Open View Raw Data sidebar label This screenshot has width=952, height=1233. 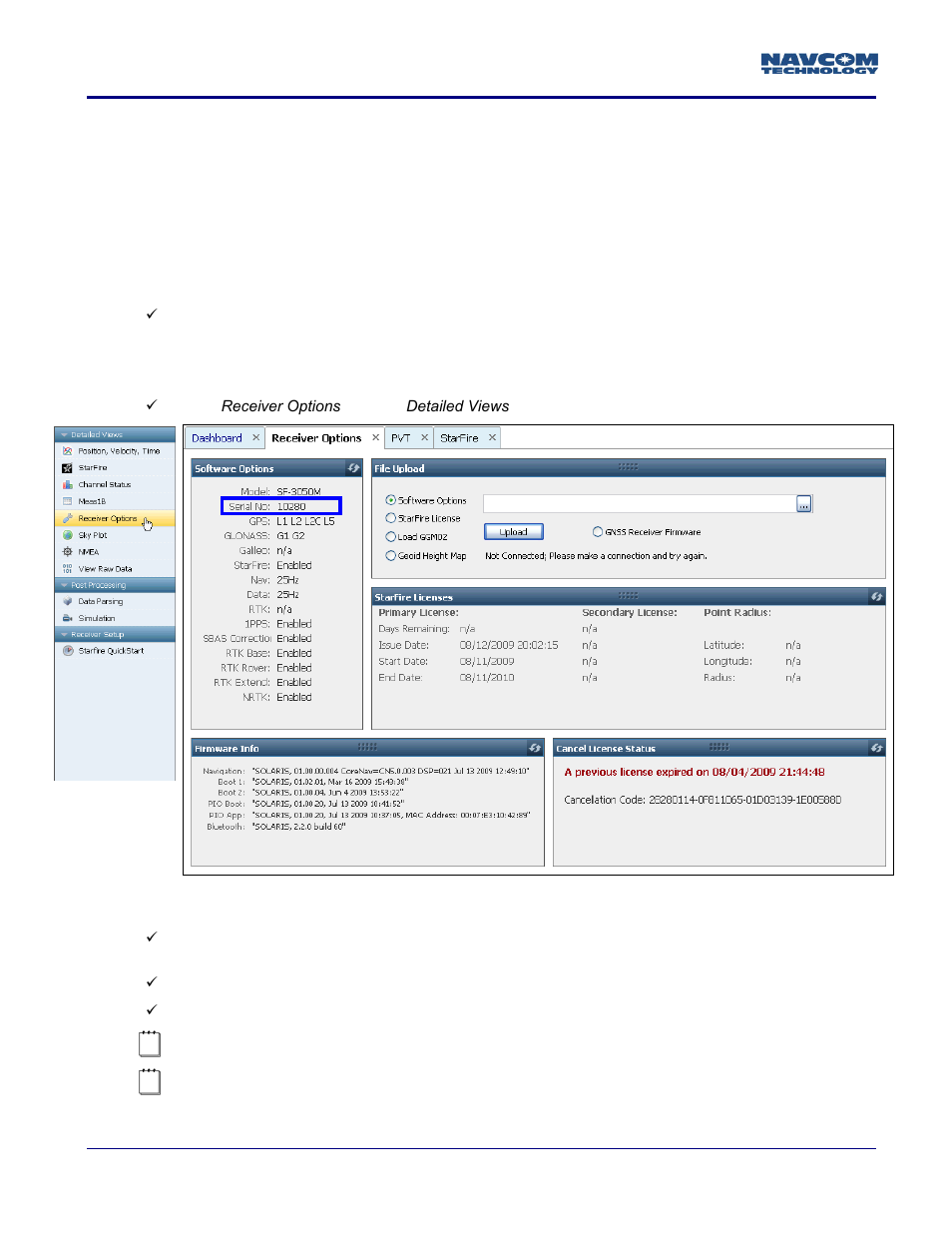(105, 569)
